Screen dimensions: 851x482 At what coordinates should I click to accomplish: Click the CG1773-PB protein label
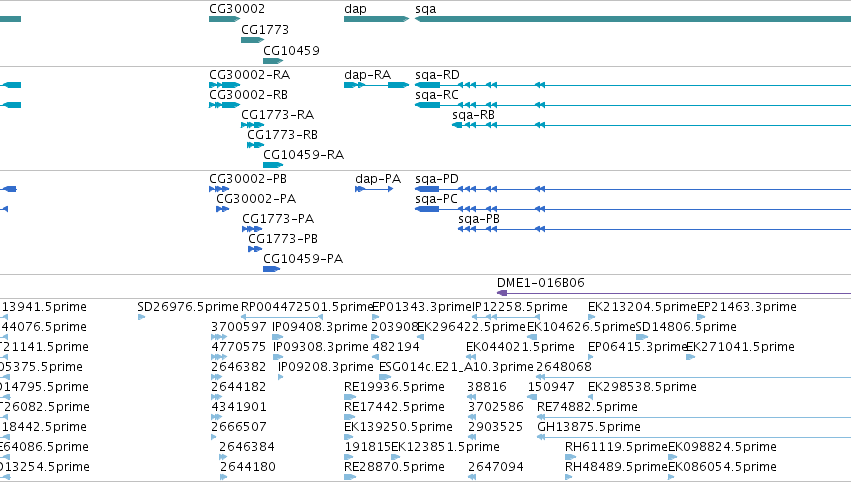coord(283,239)
